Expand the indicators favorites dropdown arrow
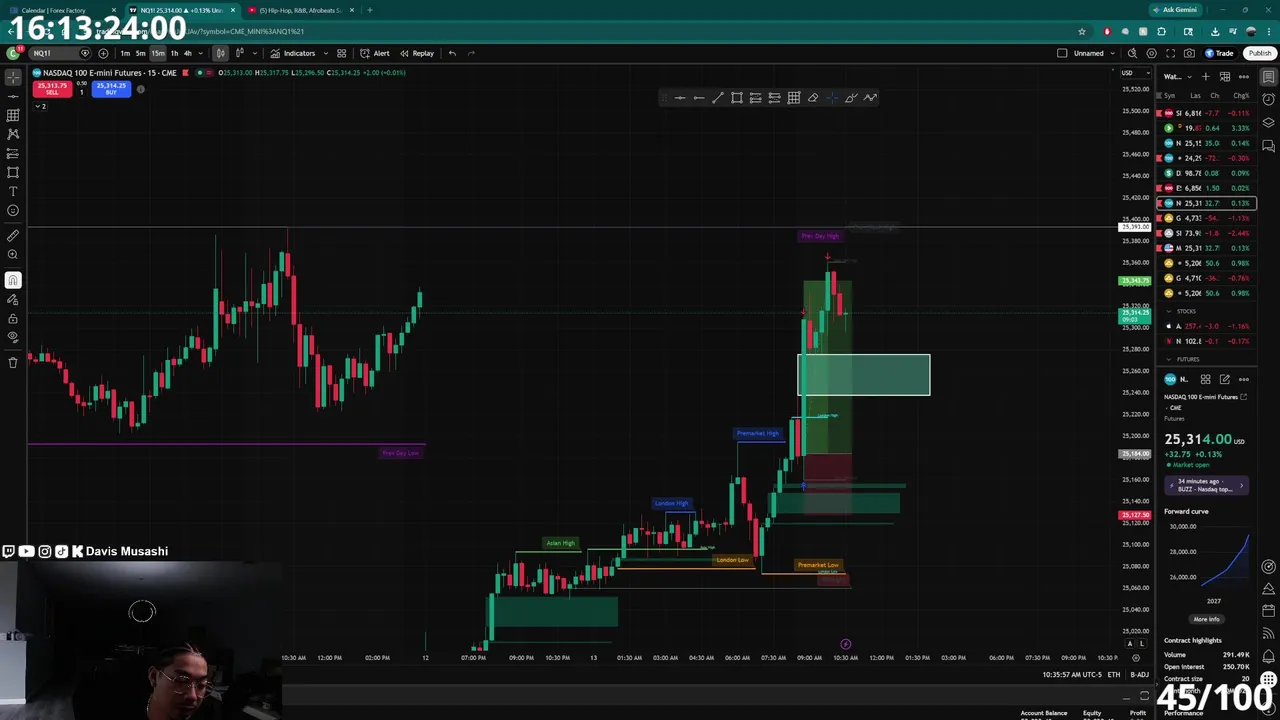Image resolution: width=1280 pixels, height=720 pixels. 325,53
